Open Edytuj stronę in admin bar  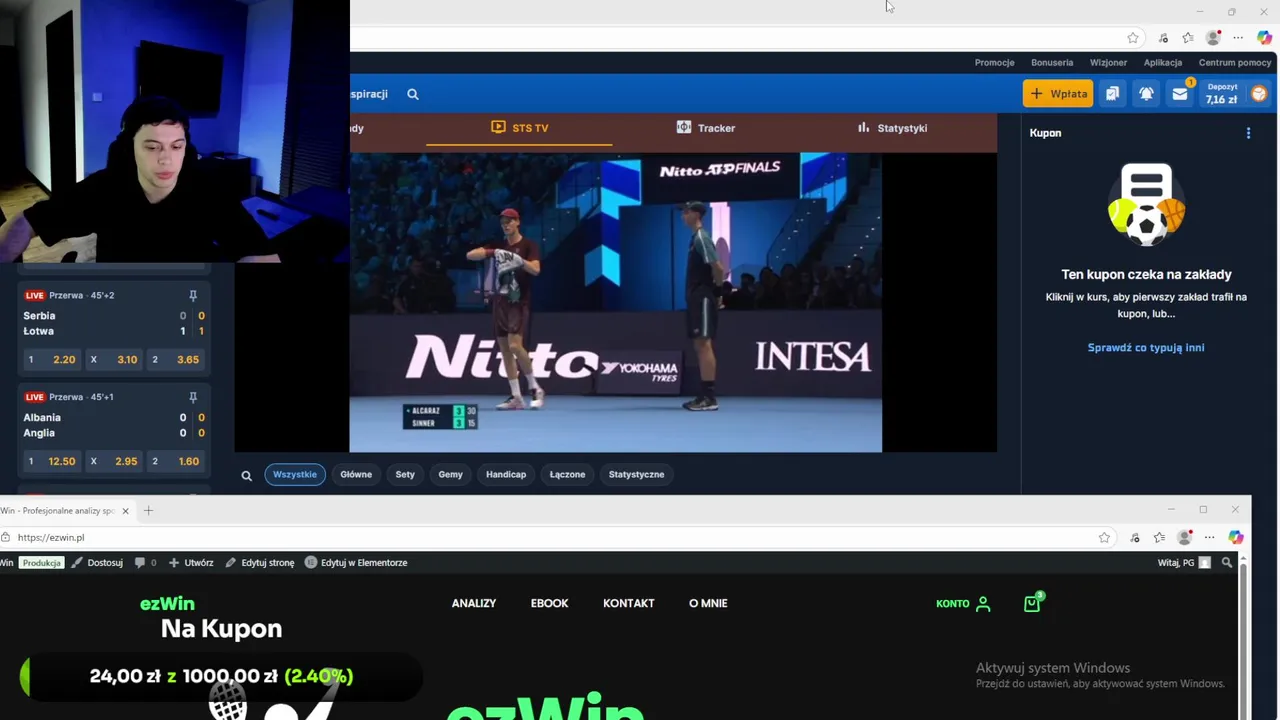click(x=259, y=563)
